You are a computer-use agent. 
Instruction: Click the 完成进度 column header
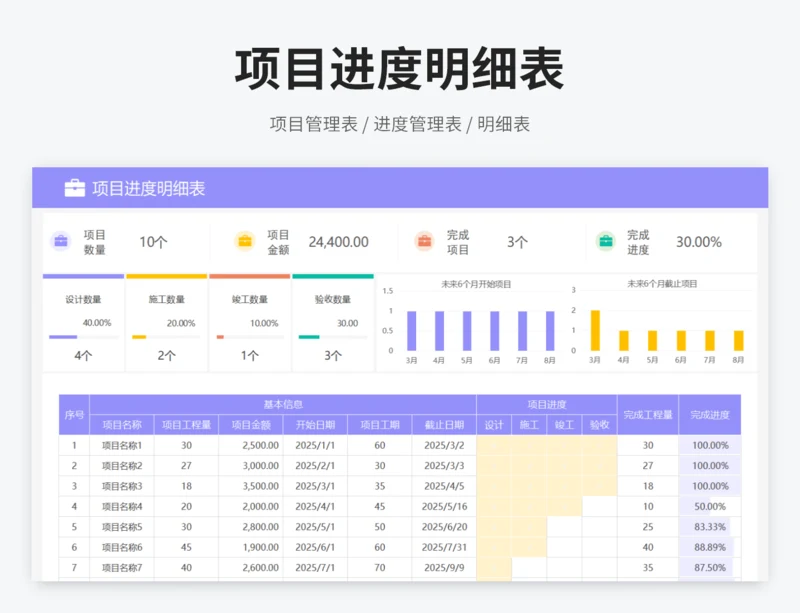pos(710,414)
